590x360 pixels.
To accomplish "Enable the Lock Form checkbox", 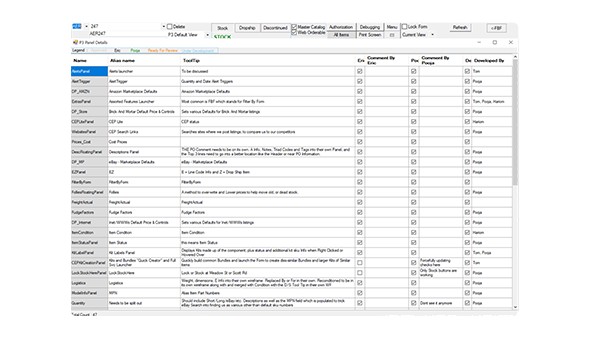I will click(404, 27).
